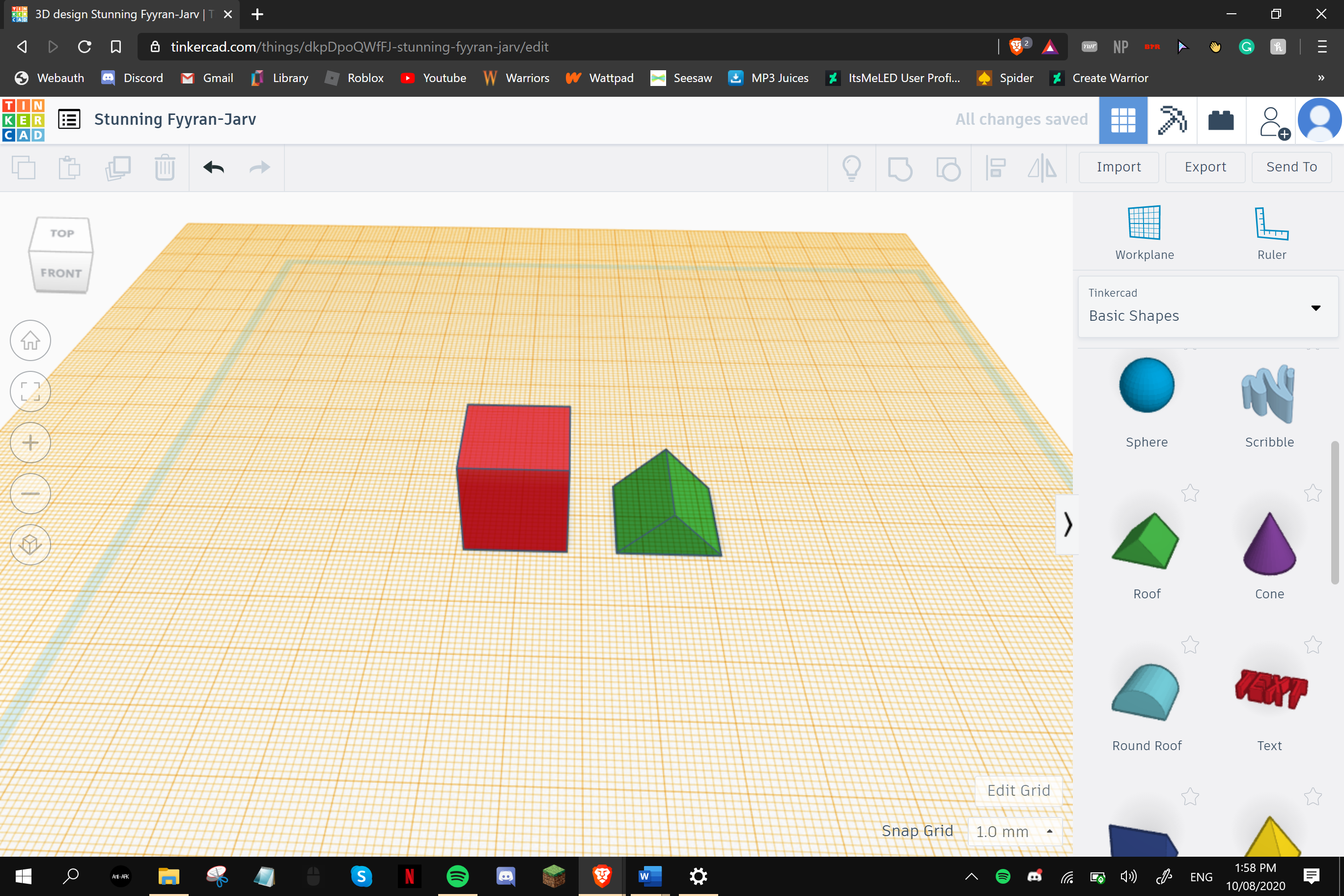Select the red box on workplane
Viewport: 1344px width, 896px height.
[514, 479]
